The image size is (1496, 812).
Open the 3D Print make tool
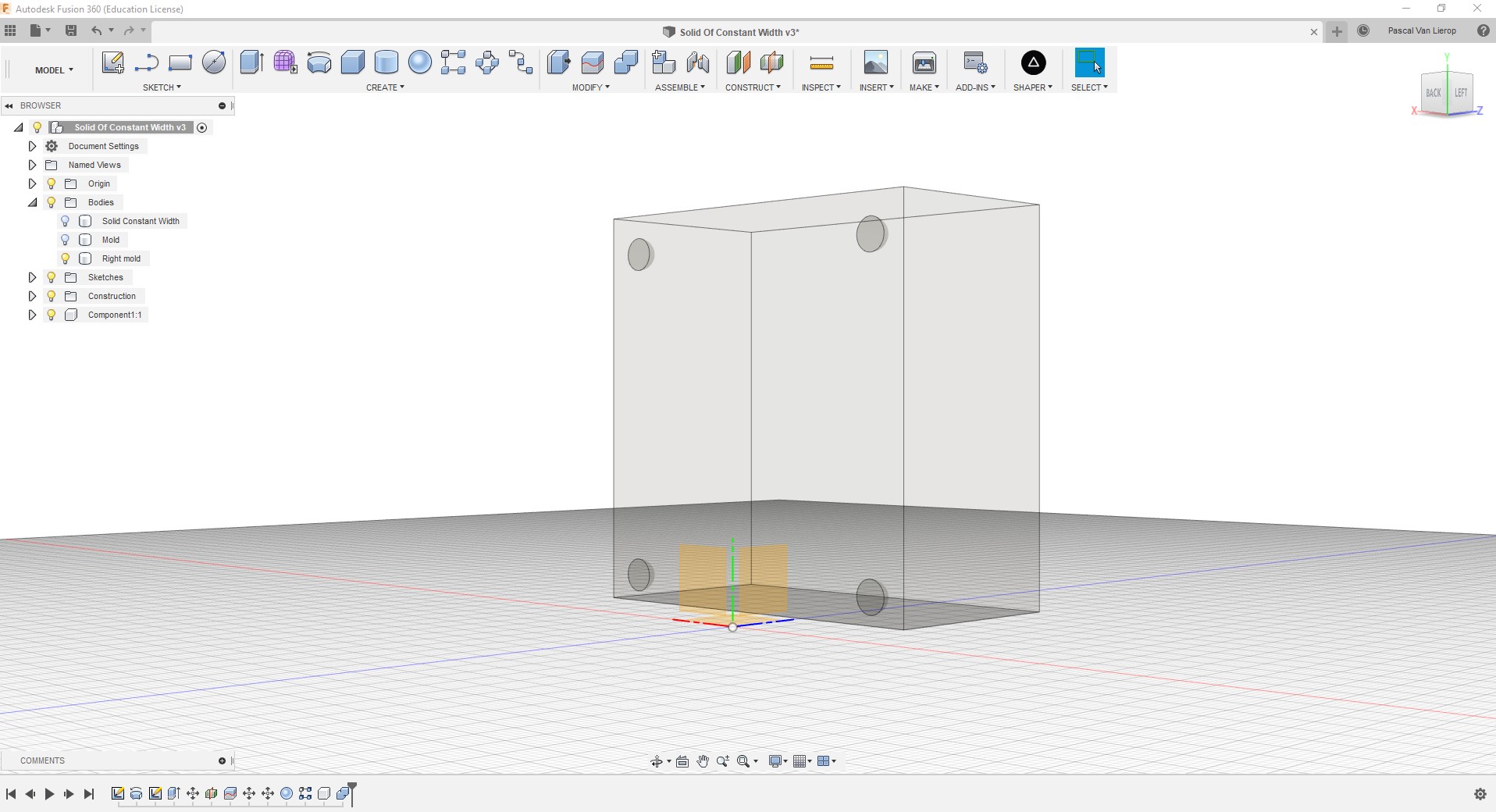click(x=924, y=62)
